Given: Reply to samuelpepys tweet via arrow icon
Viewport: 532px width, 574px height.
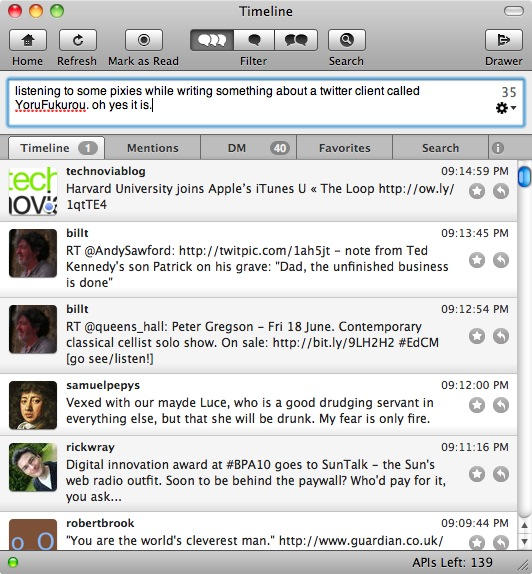Looking at the screenshot, I should [501, 405].
